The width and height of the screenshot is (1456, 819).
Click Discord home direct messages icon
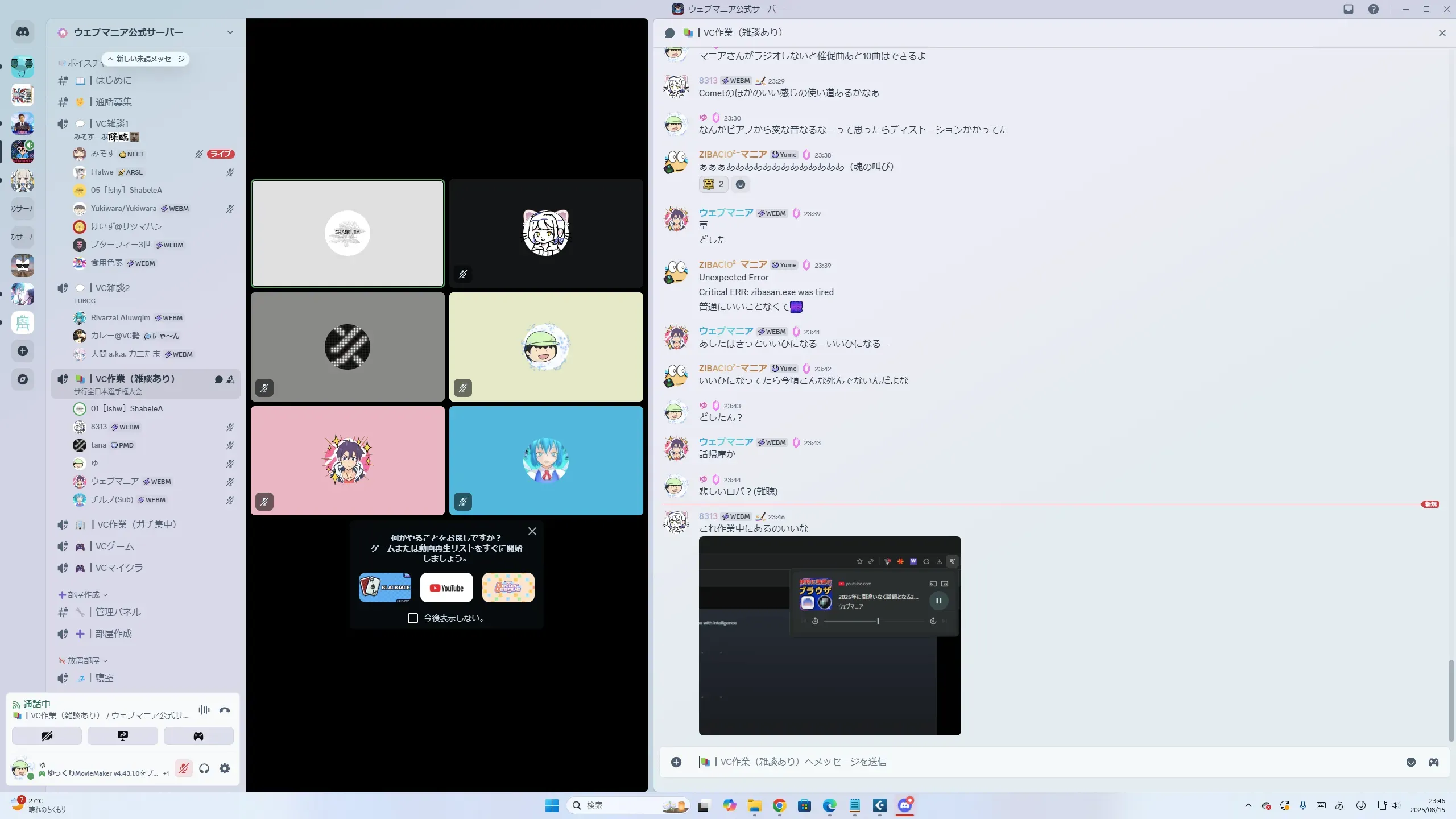pos(23,32)
